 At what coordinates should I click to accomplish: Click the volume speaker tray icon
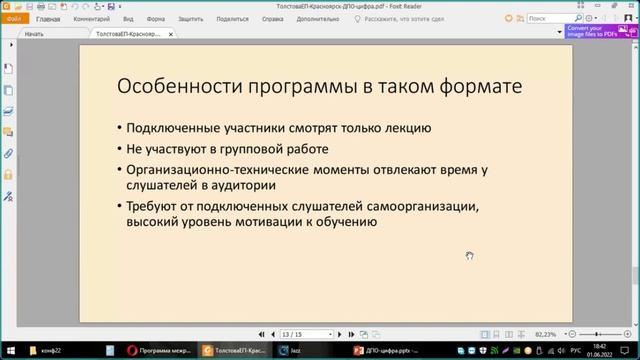tap(561, 351)
